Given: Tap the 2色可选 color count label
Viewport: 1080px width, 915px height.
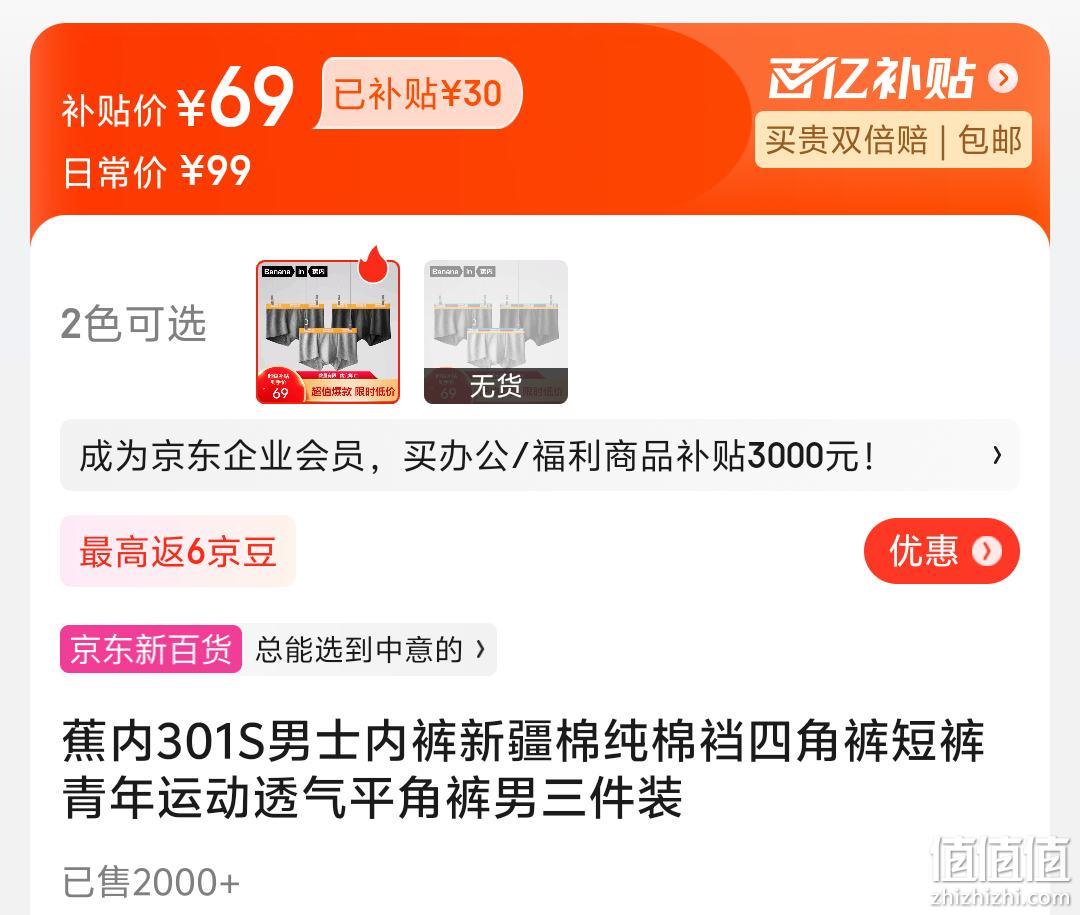Looking at the screenshot, I should pyautogui.click(x=134, y=324).
